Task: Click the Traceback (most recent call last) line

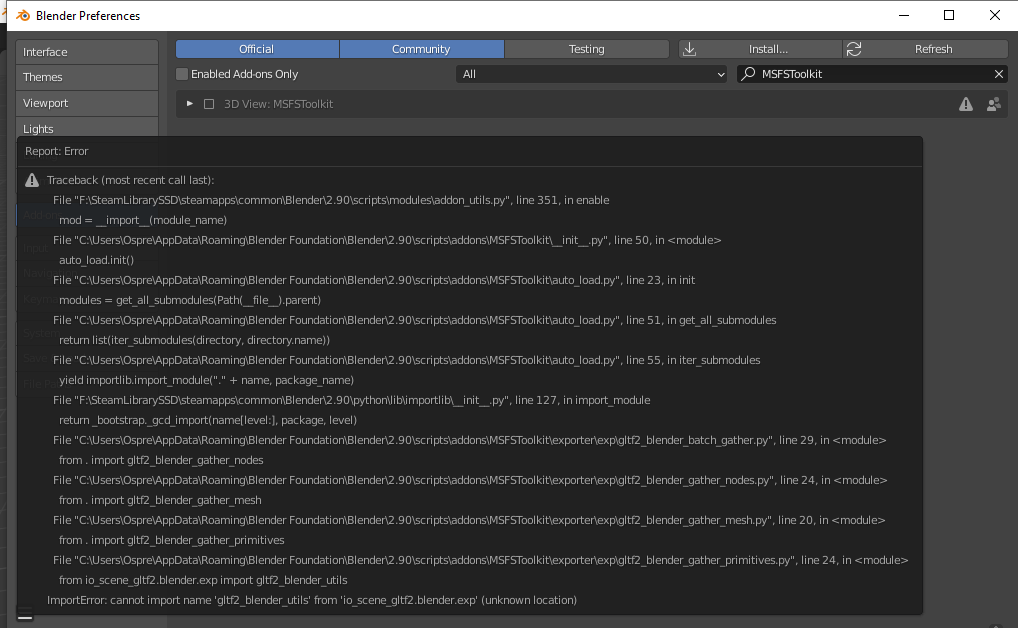Action: pos(130,180)
